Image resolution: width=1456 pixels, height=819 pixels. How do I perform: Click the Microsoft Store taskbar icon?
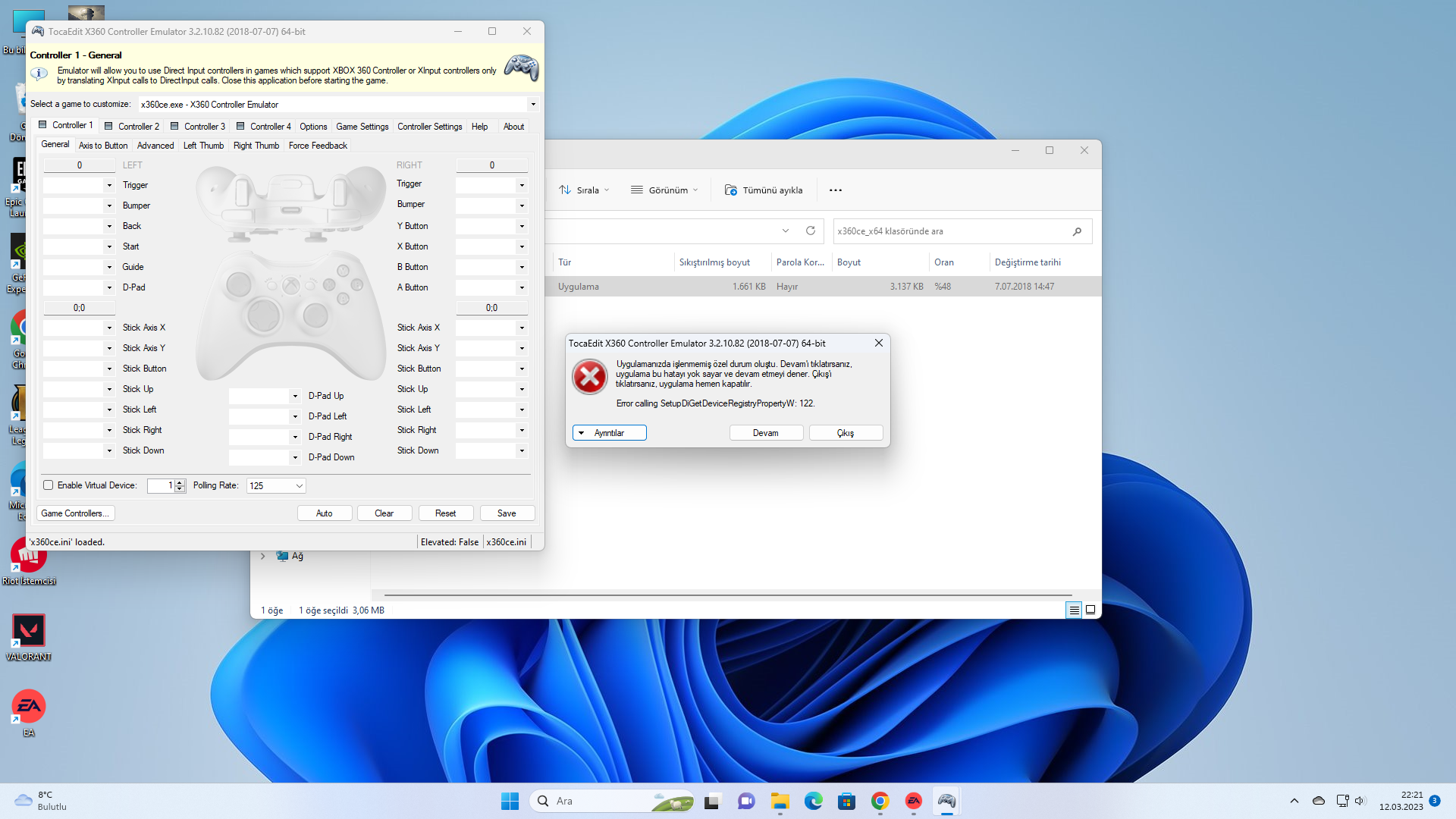point(846,801)
